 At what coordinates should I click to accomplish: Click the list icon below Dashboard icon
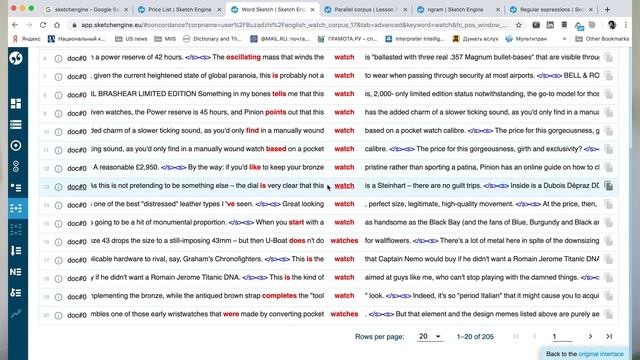[x=16, y=124]
